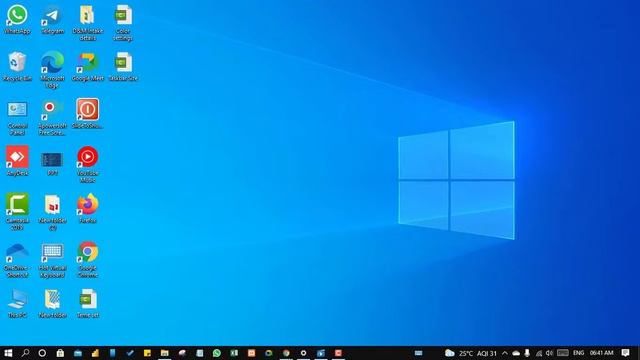
Task: Click the Show desktop sliver at taskbar end
Action: (638, 353)
